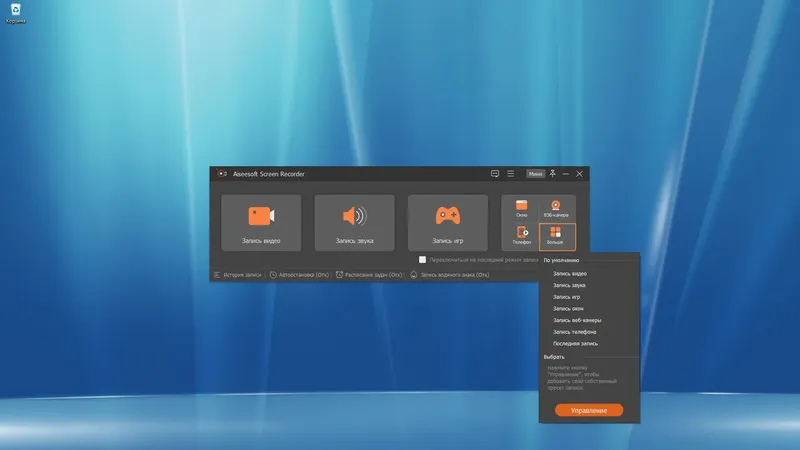This screenshot has width=800, height=450.
Task: Open Запись водяного знака watermark setting
Action: pos(449,275)
